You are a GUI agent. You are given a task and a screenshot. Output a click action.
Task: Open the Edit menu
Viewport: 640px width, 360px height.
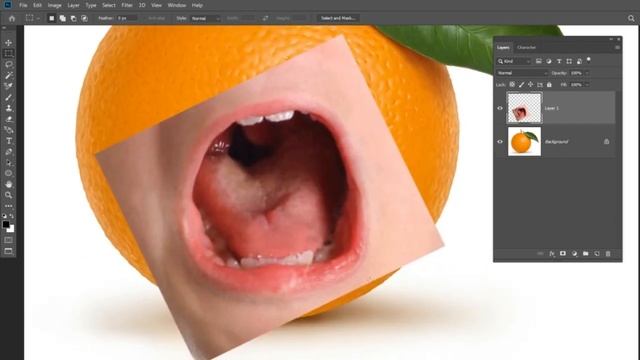(x=37, y=5)
